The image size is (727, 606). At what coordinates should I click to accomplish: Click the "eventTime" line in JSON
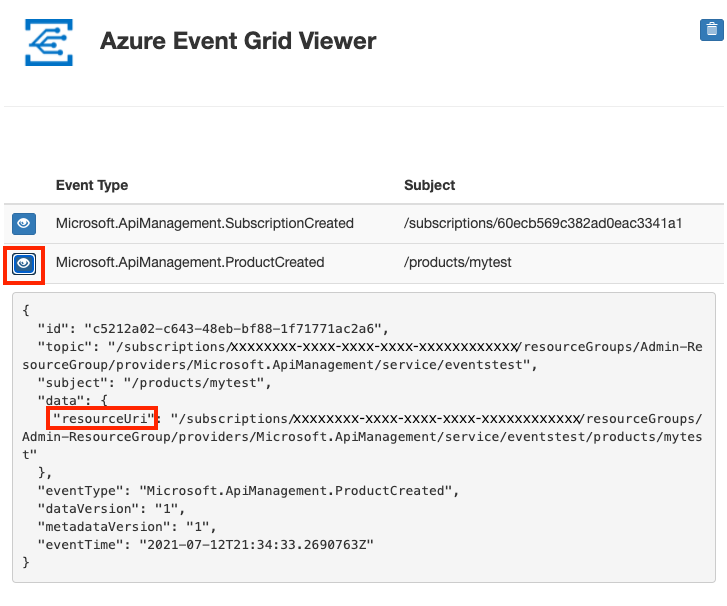205,544
